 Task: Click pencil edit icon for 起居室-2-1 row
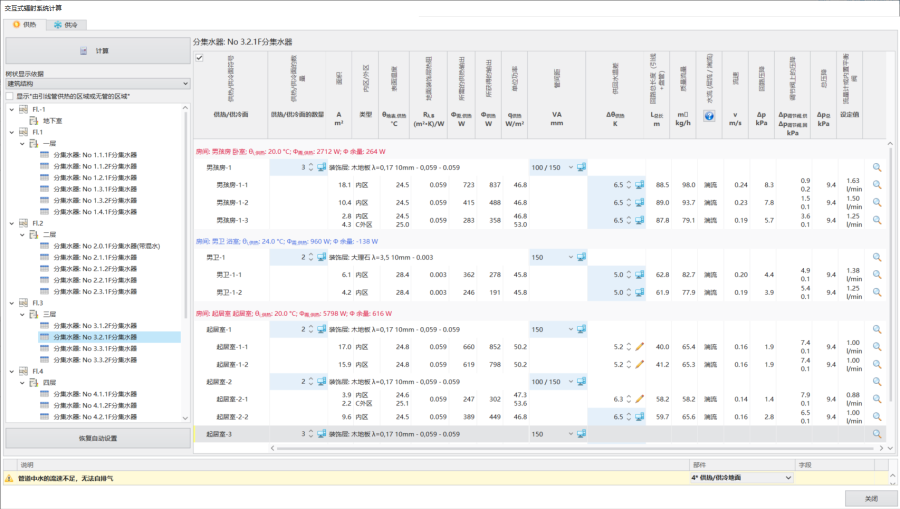coord(639,399)
